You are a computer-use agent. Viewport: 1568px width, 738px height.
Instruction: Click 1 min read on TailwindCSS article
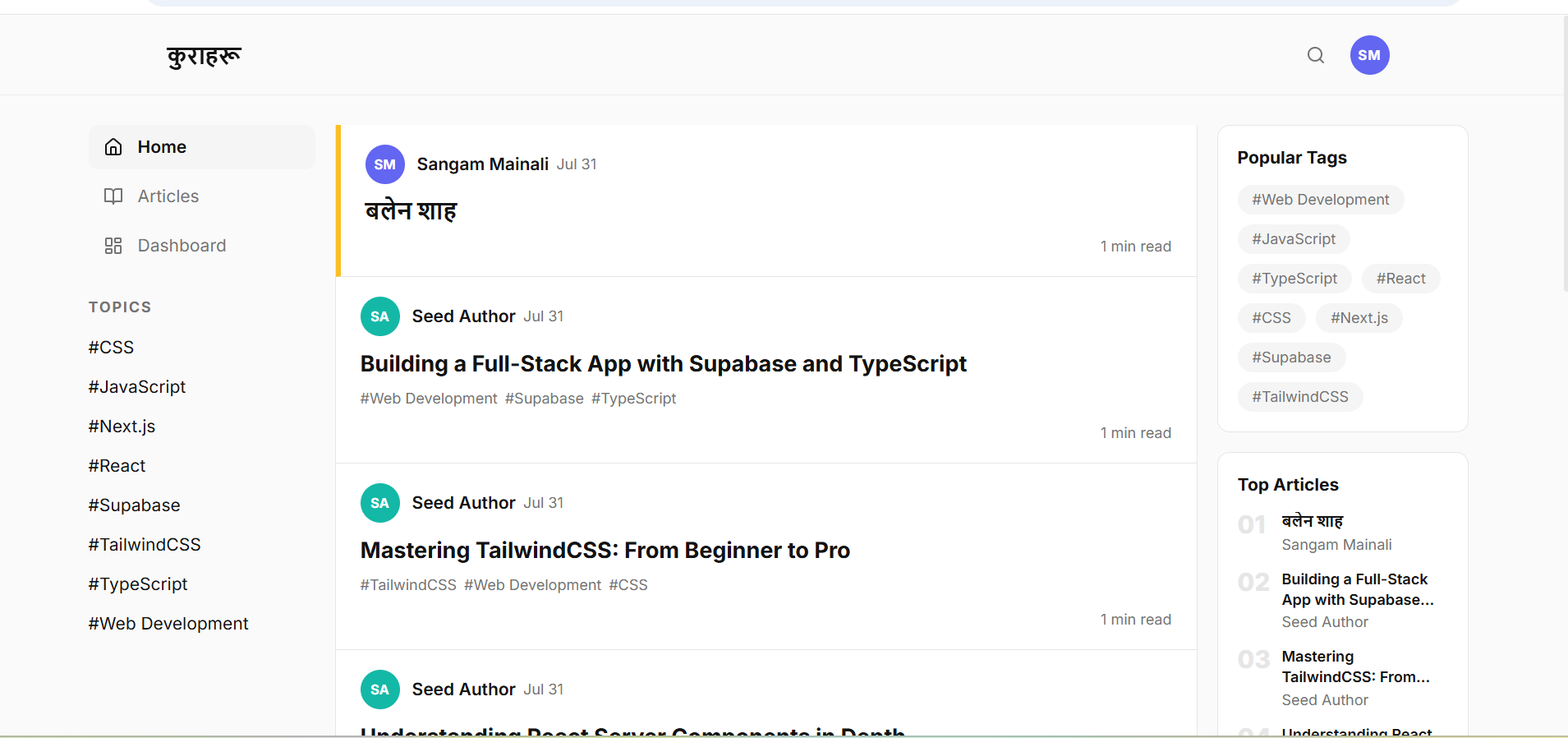[x=1136, y=620]
